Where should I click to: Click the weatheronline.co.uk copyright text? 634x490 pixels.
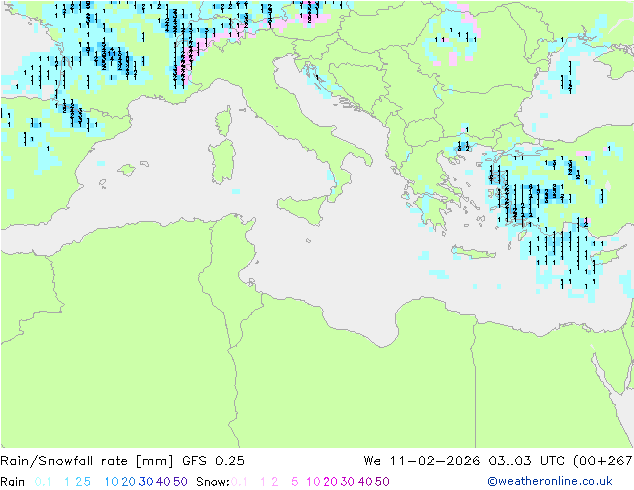[x=550, y=481]
